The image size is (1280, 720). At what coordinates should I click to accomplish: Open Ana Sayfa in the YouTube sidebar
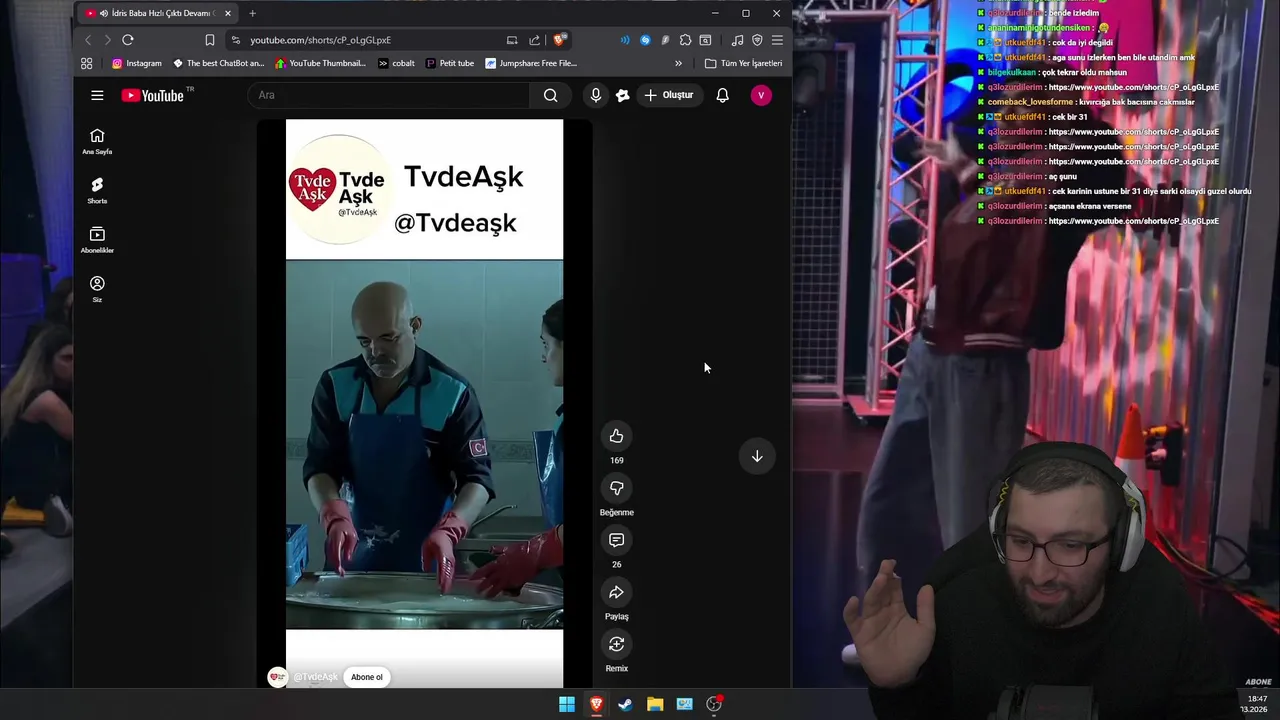coord(97,142)
